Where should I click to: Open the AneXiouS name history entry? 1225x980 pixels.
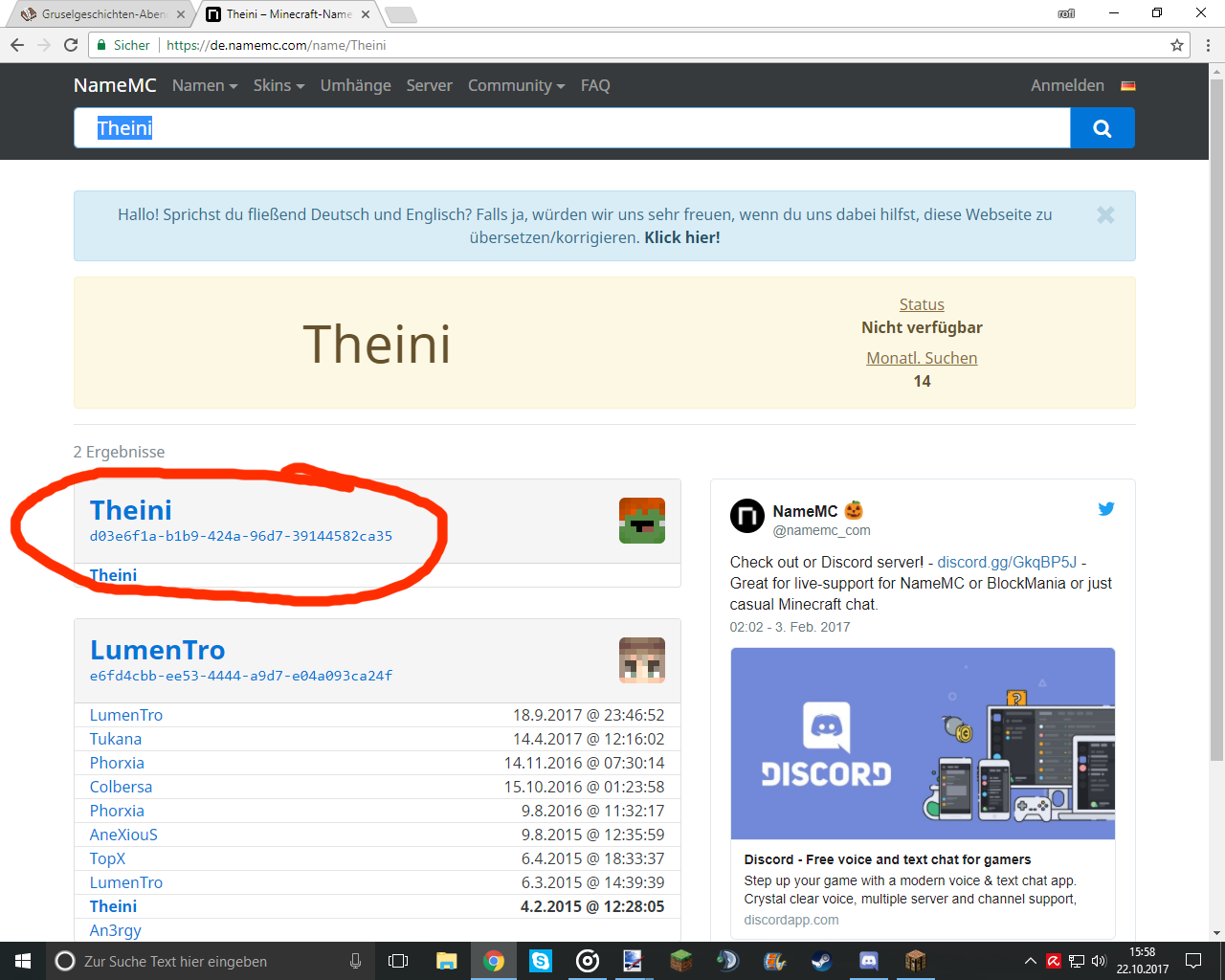123,835
